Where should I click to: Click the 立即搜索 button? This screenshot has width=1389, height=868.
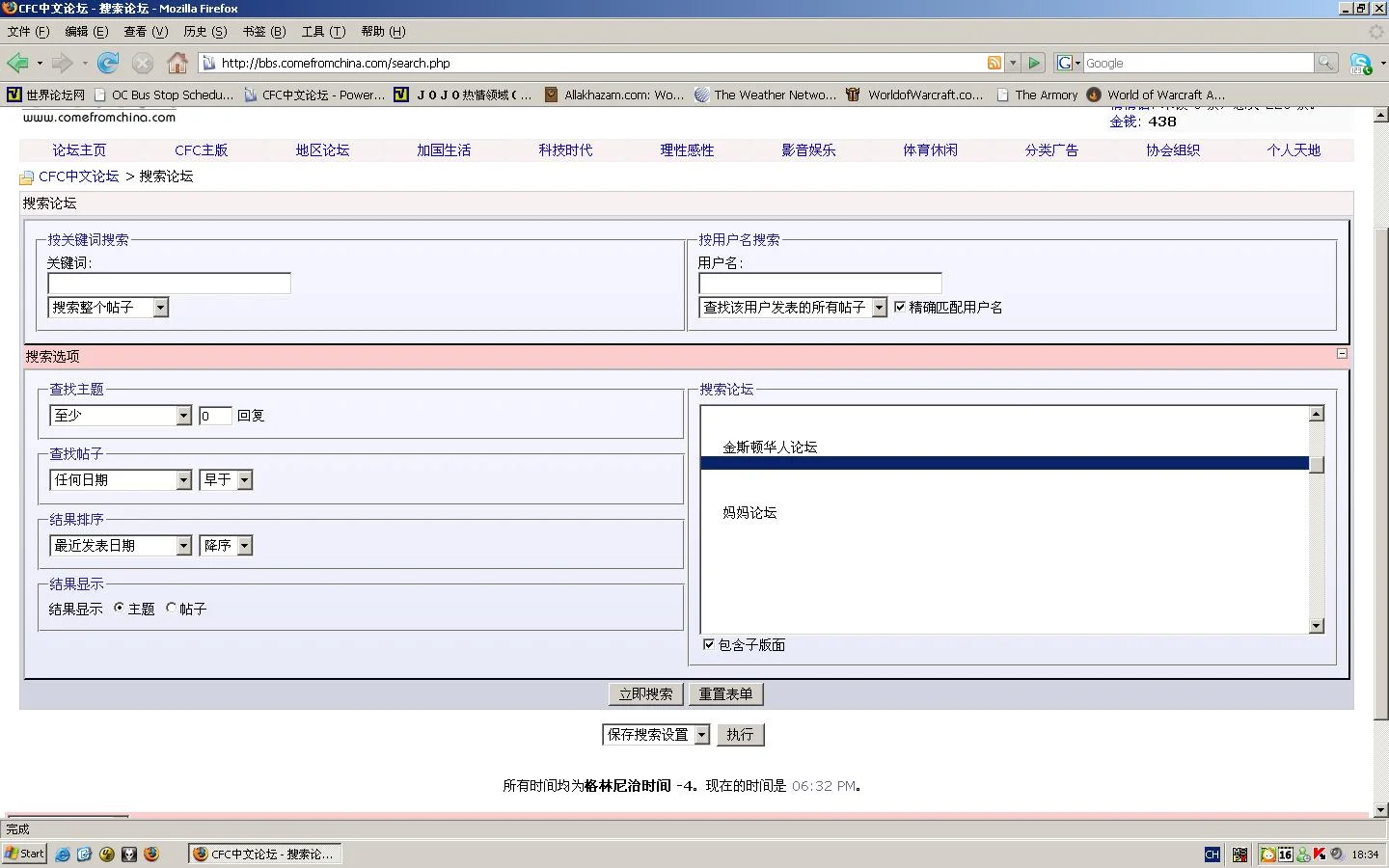tap(645, 693)
